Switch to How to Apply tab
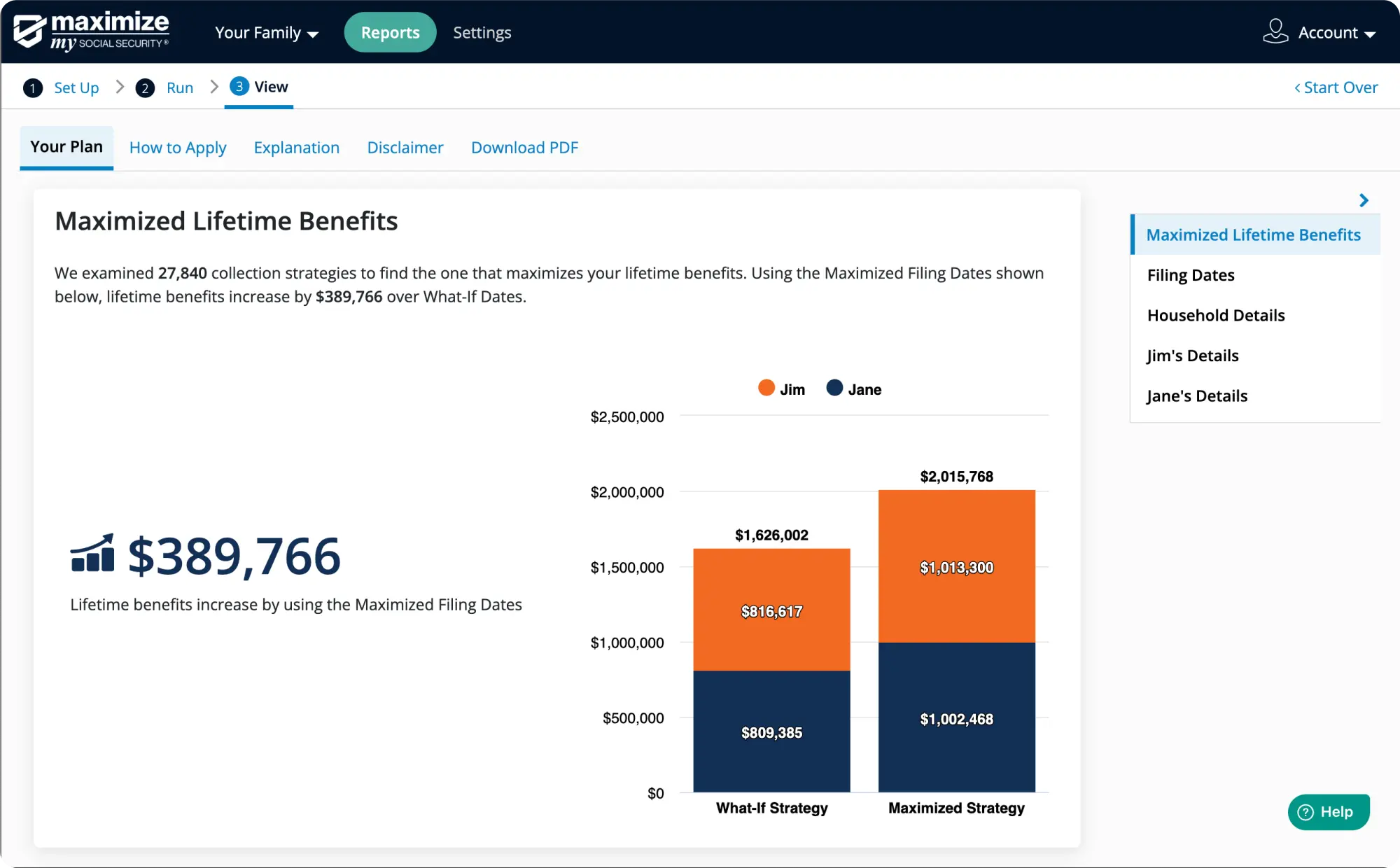The height and width of the screenshot is (868, 1400). click(178, 148)
